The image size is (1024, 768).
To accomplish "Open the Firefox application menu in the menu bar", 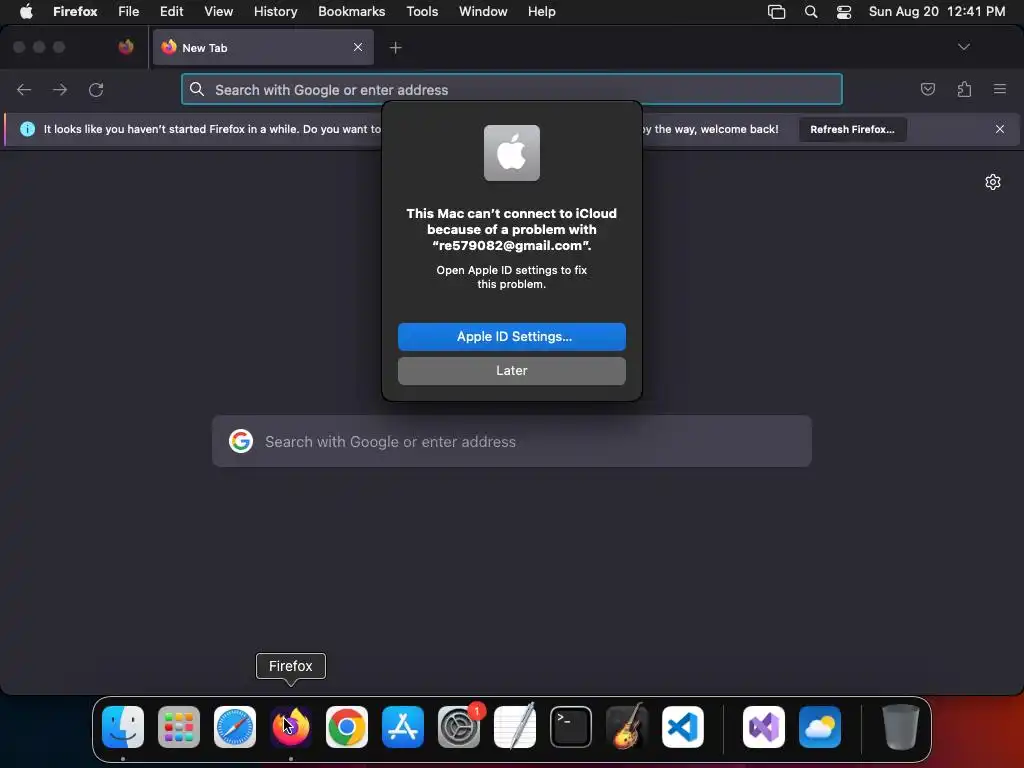I will [75, 12].
